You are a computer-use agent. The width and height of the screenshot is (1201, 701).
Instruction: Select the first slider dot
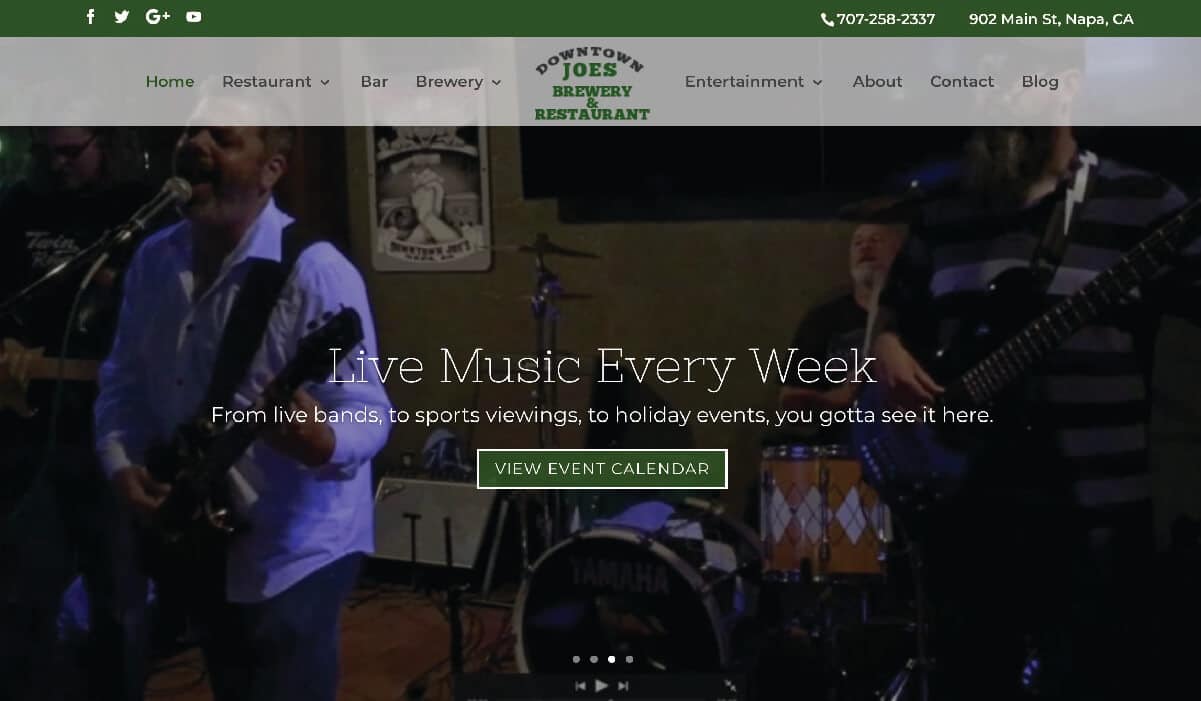(x=576, y=659)
